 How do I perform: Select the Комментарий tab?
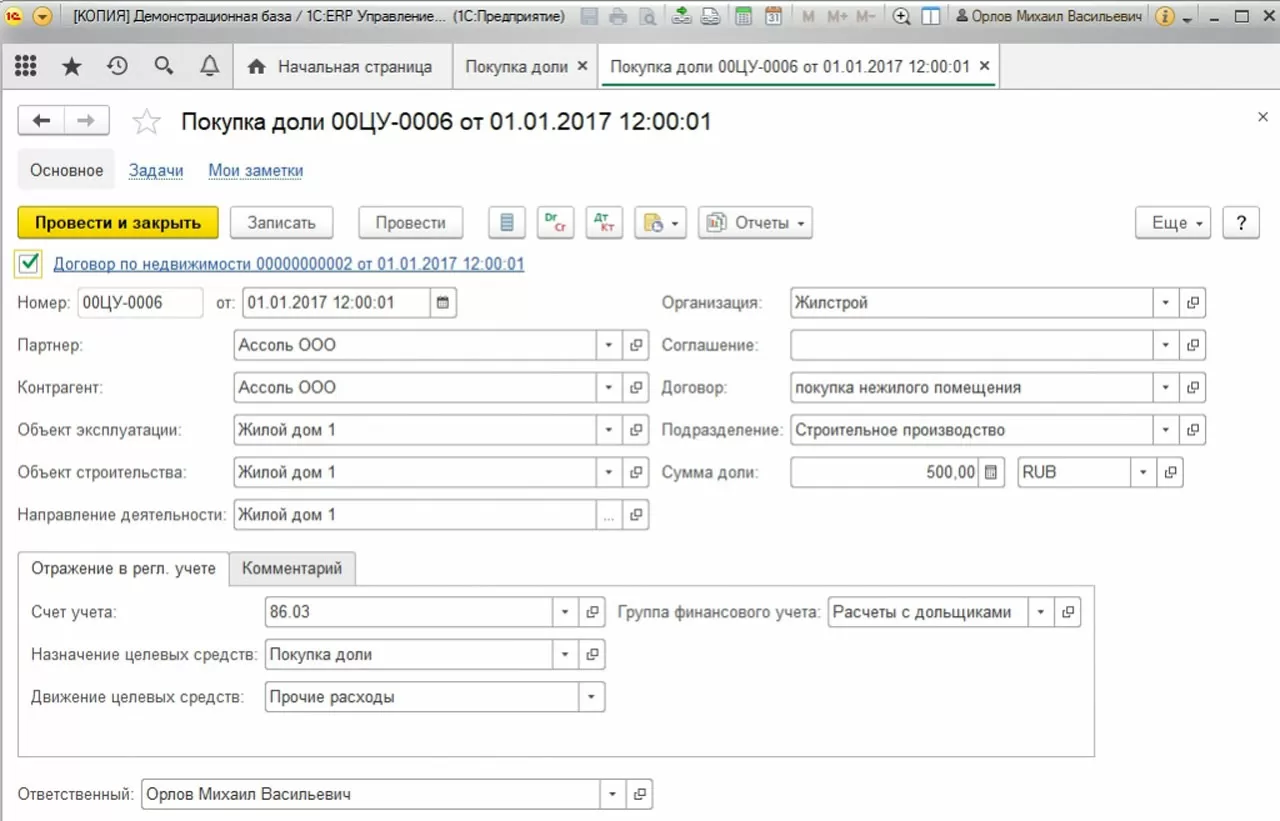(292, 568)
